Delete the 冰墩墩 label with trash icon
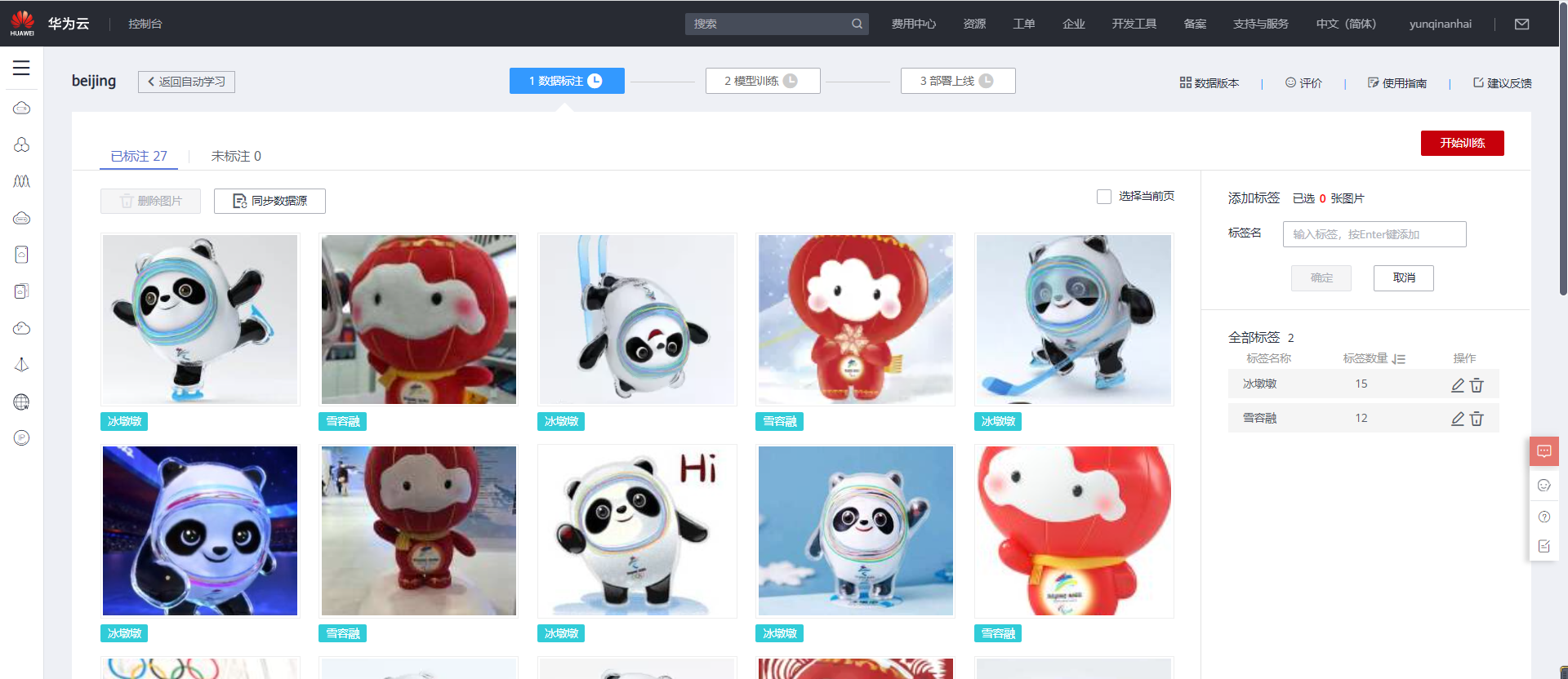The width and height of the screenshot is (1568, 679). [1477, 384]
